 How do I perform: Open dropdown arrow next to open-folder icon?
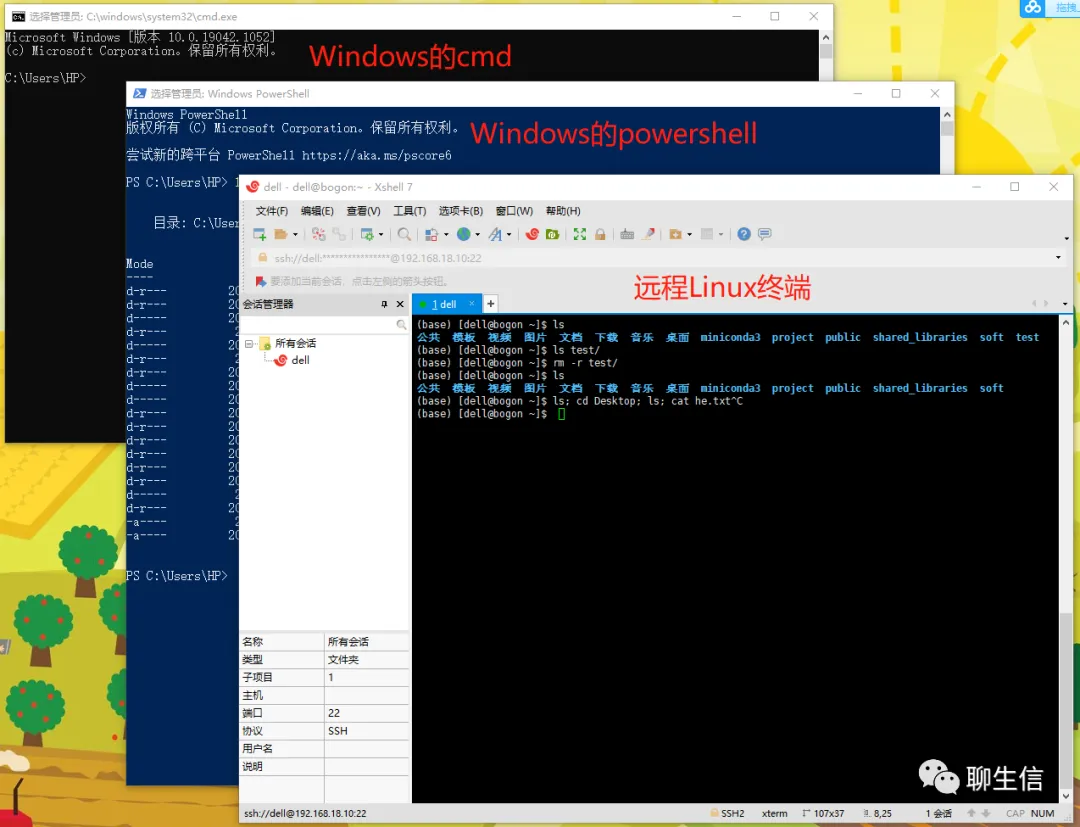(295, 235)
